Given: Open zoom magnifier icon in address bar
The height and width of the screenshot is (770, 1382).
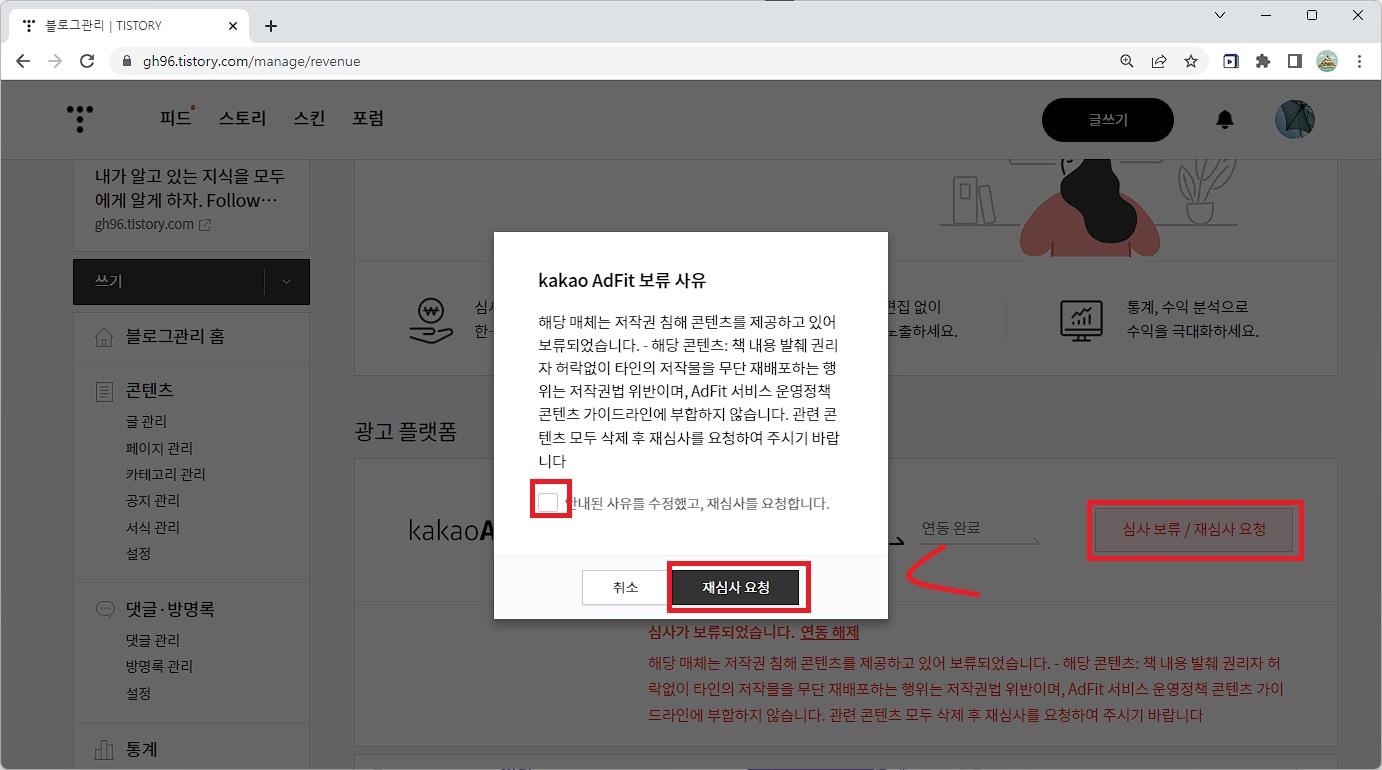Looking at the screenshot, I should 1127,61.
